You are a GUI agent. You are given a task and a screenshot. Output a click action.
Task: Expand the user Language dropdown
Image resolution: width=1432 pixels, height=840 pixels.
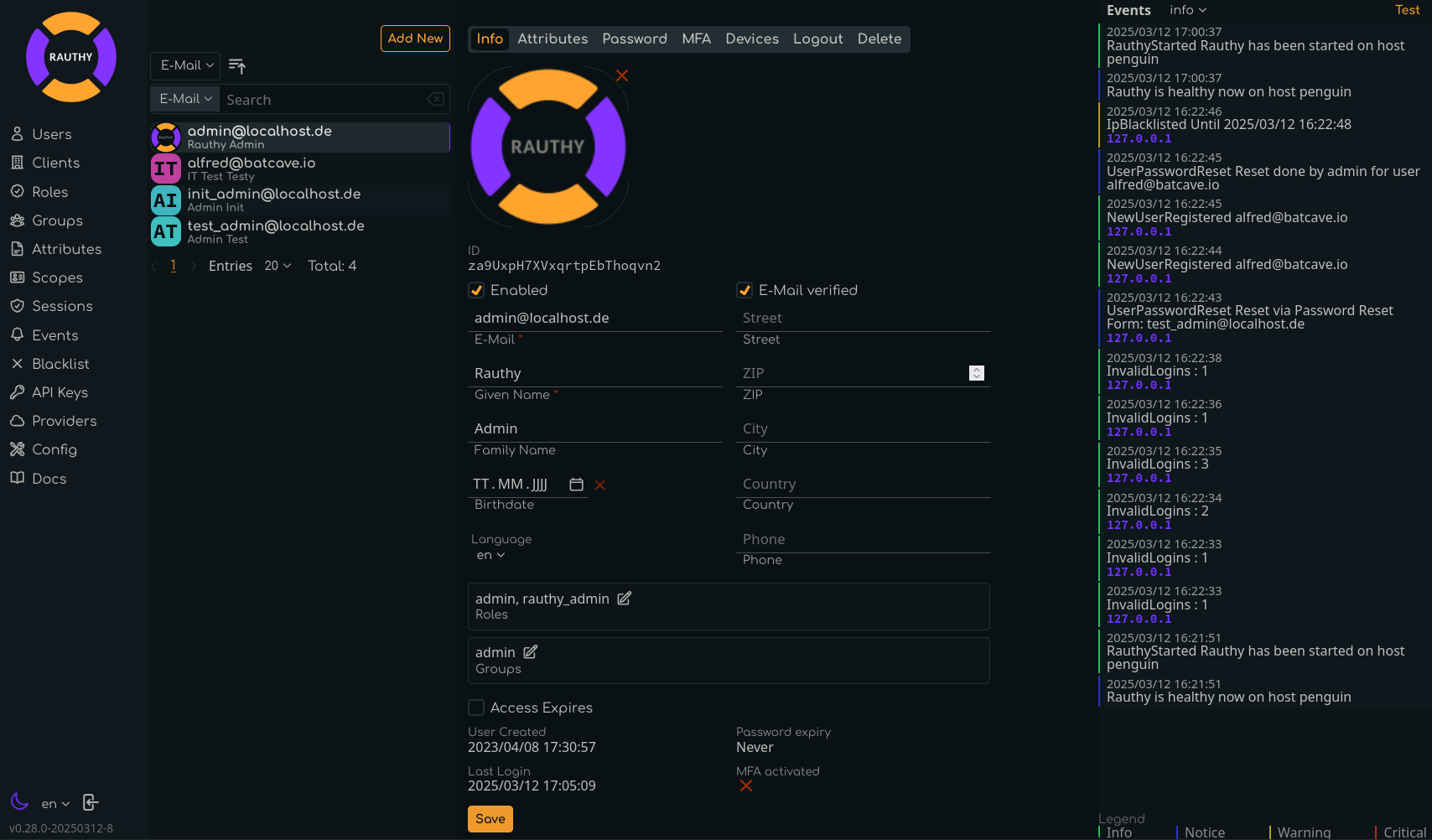(490, 555)
